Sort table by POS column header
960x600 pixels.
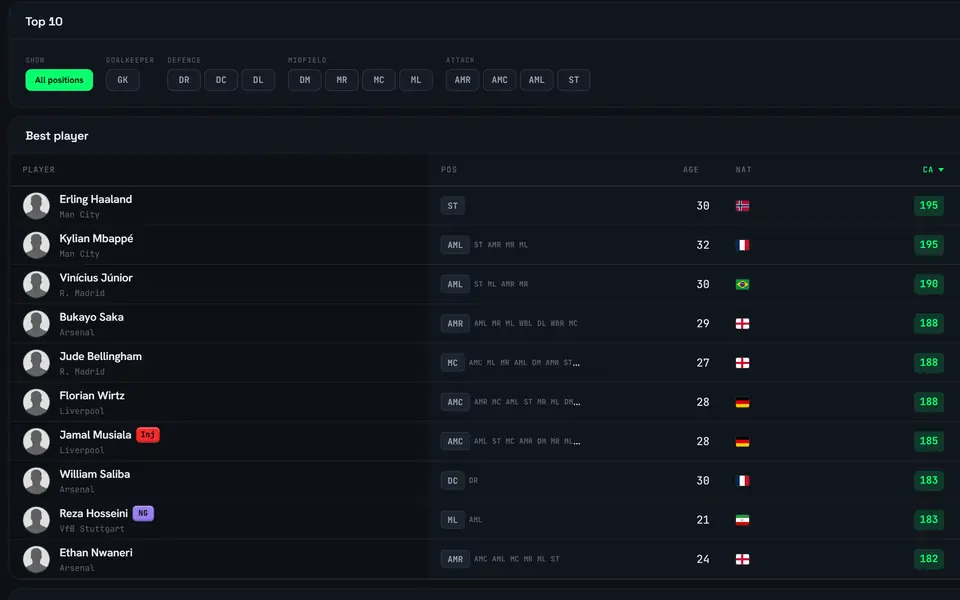coord(449,170)
